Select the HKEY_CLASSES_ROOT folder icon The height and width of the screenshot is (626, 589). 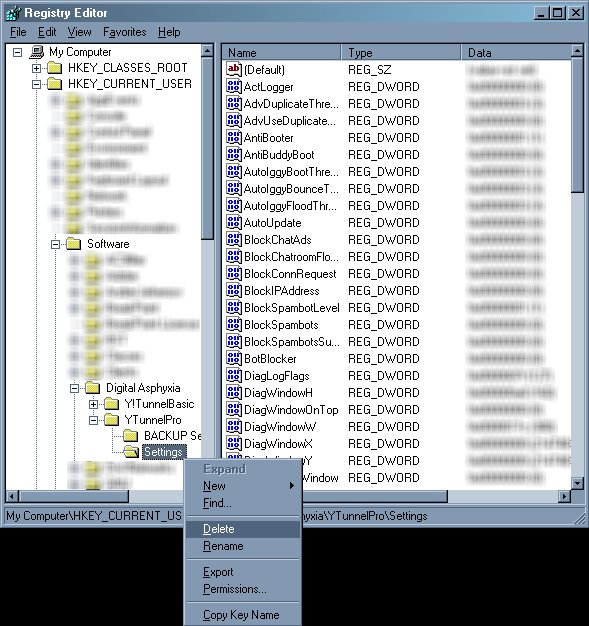click(x=54, y=68)
